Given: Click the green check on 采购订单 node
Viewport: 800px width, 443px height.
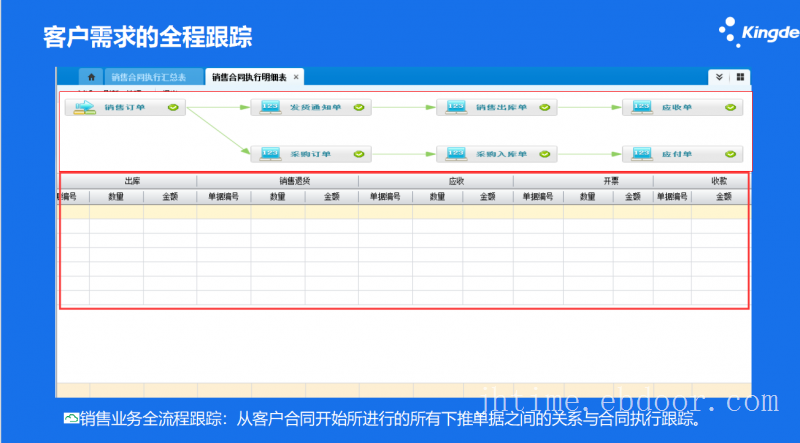Looking at the screenshot, I should pos(359,154).
